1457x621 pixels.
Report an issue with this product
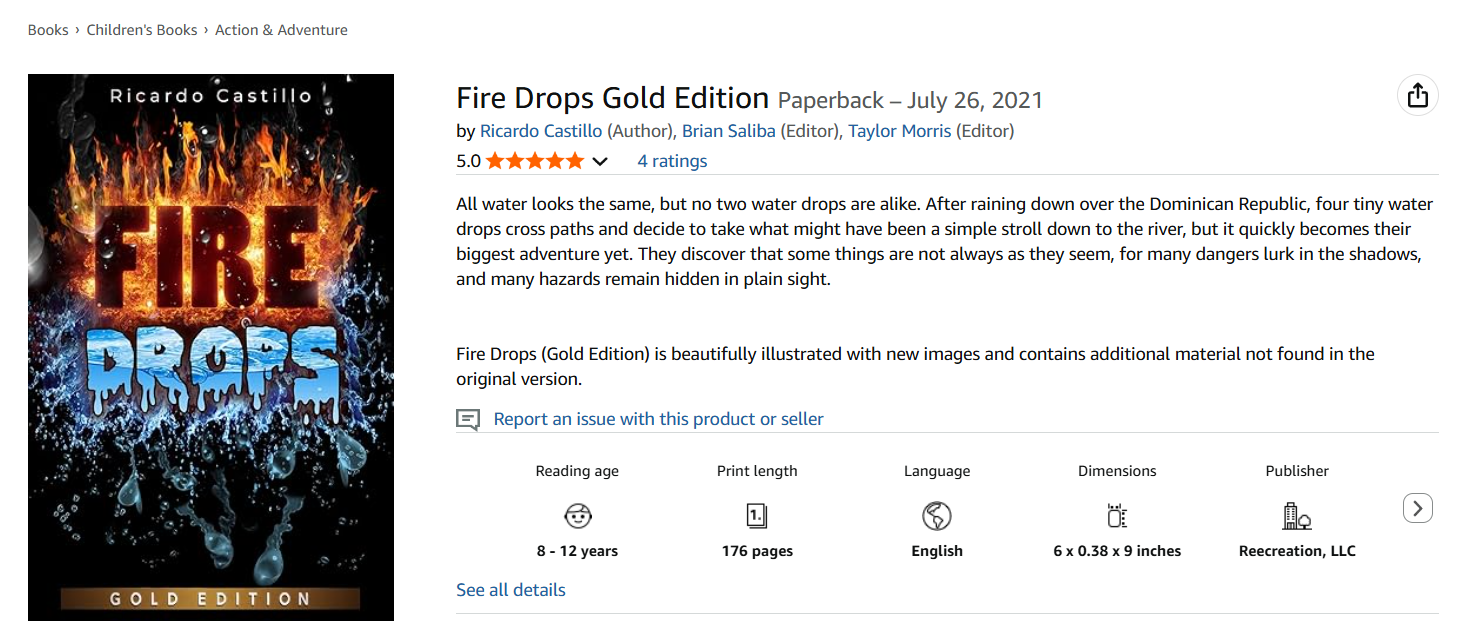[x=658, y=419]
